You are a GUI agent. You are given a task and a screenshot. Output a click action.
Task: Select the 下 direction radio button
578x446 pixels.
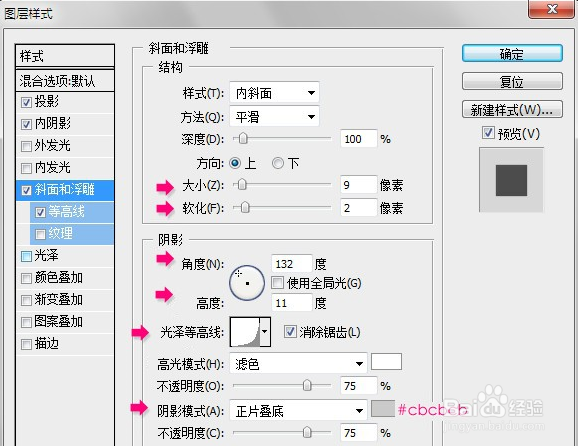point(278,163)
